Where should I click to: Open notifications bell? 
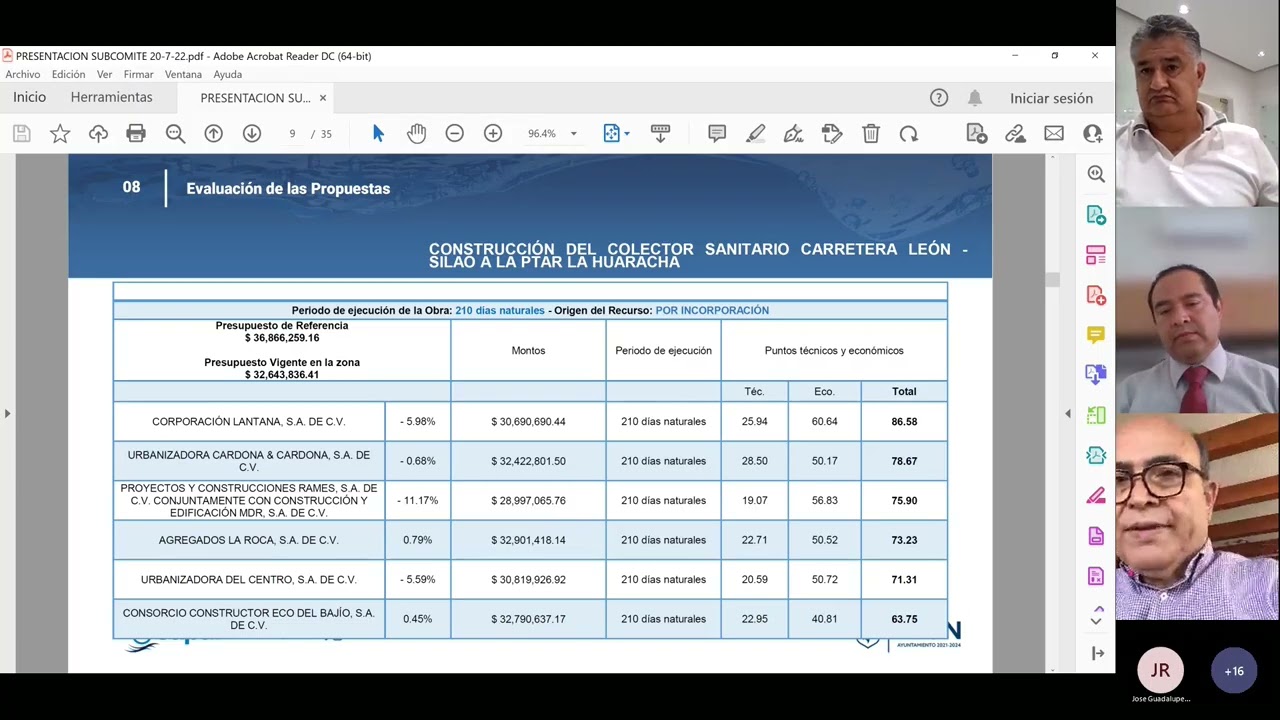(974, 98)
